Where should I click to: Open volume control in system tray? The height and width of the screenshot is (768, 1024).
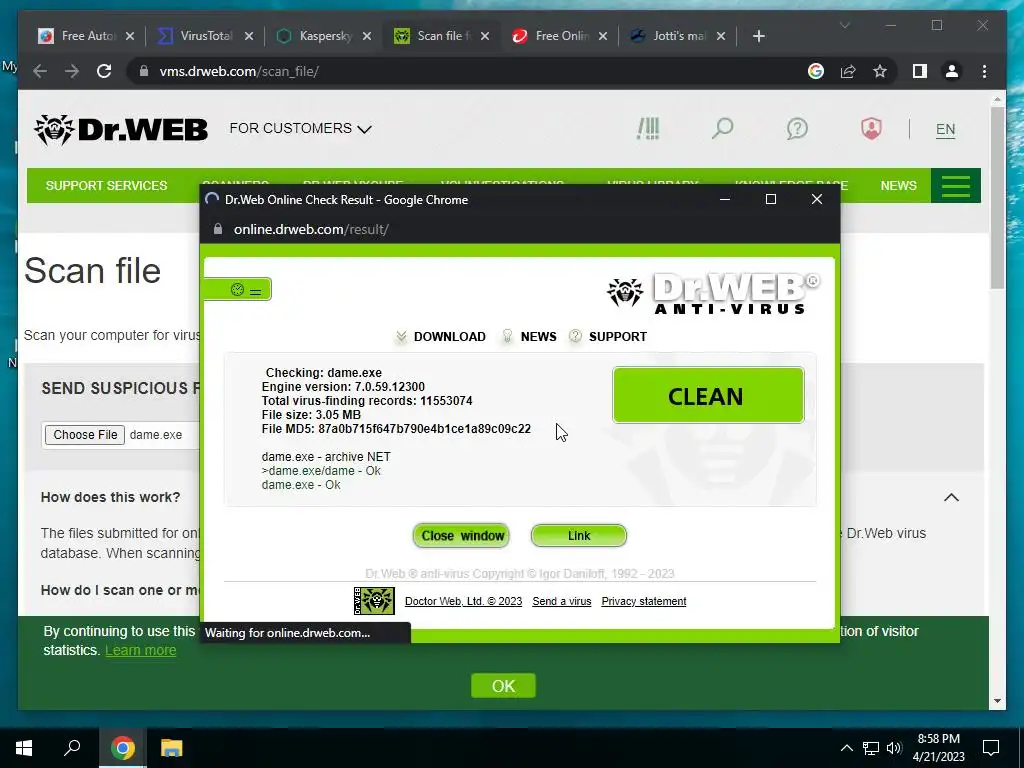[x=894, y=748]
